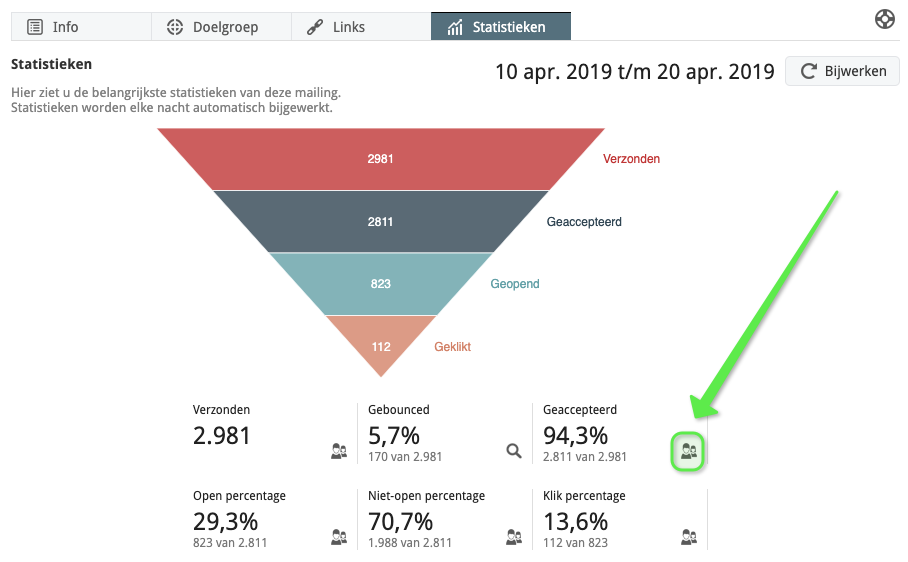The width and height of the screenshot is (908, 562).
Task: Click the red Verzonden funnel segment
Action: [381, 159]
